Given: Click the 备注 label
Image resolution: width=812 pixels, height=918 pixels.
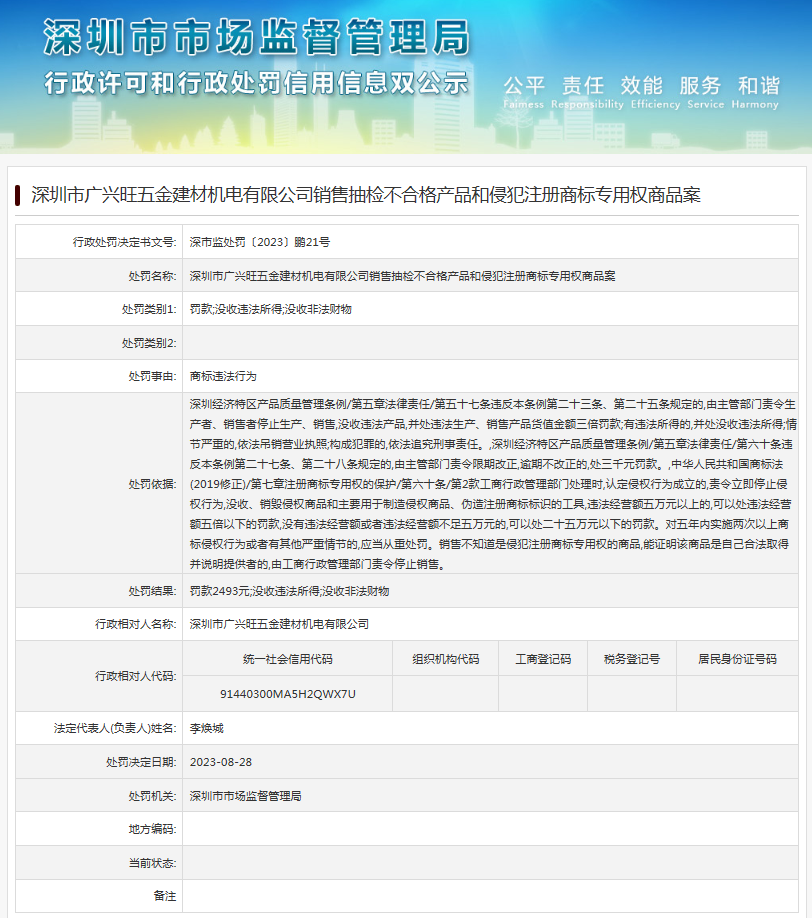Looking at the screenshot, I should pos(165,896).
